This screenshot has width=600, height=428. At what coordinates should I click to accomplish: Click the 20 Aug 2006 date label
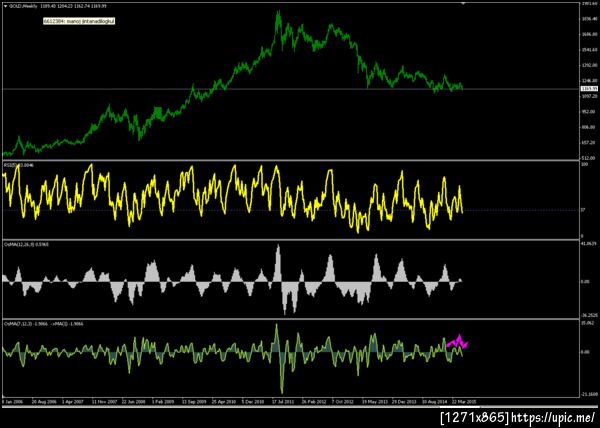pos(44,402)
